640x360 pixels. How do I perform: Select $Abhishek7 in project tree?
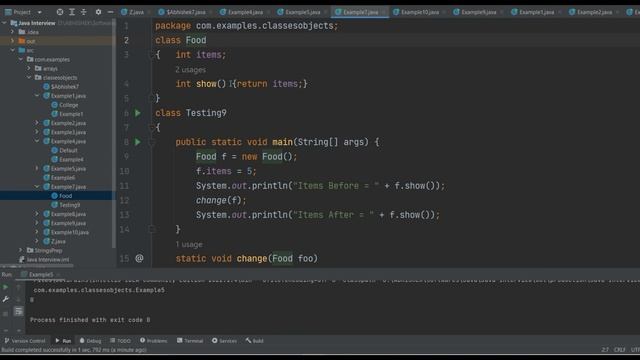pos(65,87)
